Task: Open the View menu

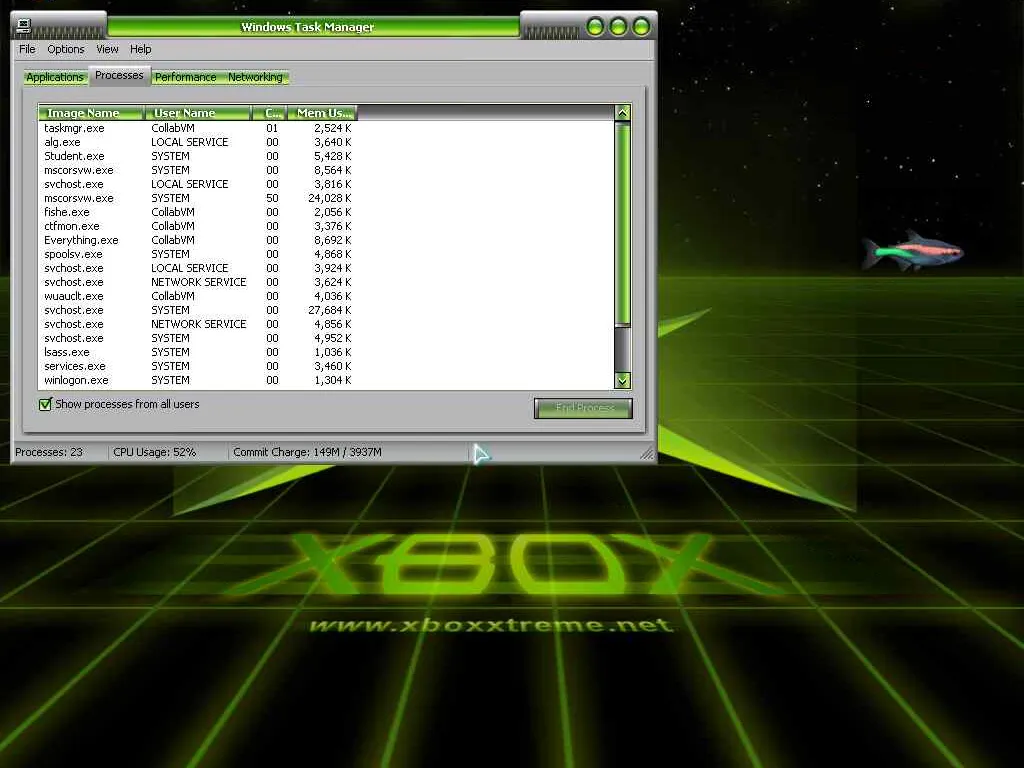Action: coord(107,49)
